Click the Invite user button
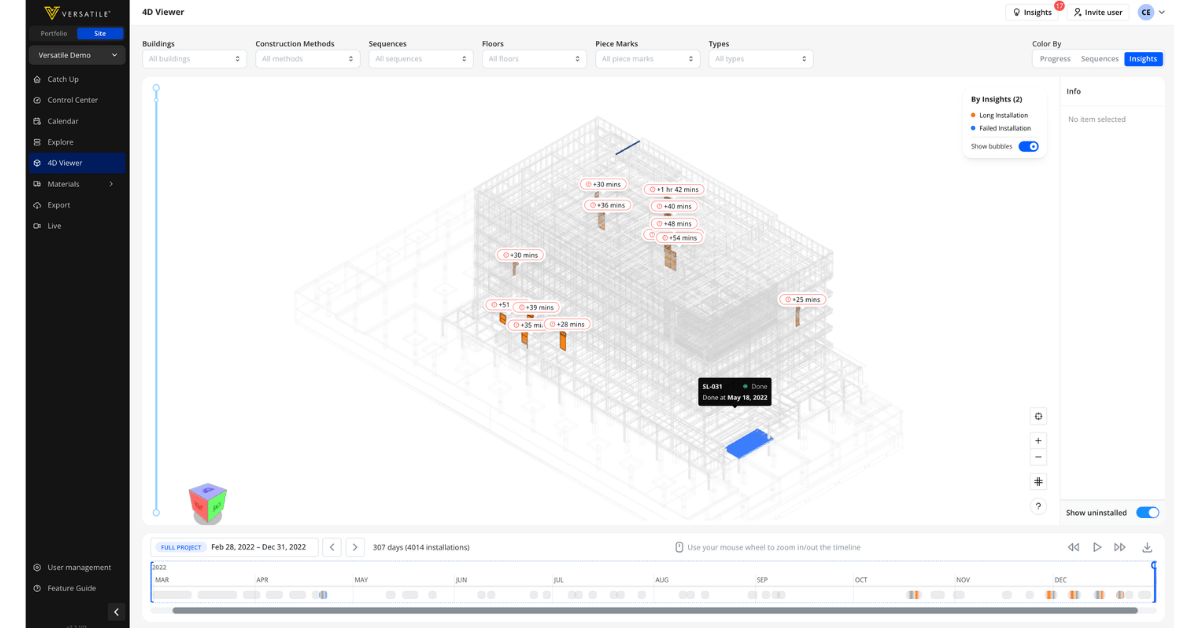 pyautogui.click(x=1097, y=12)
